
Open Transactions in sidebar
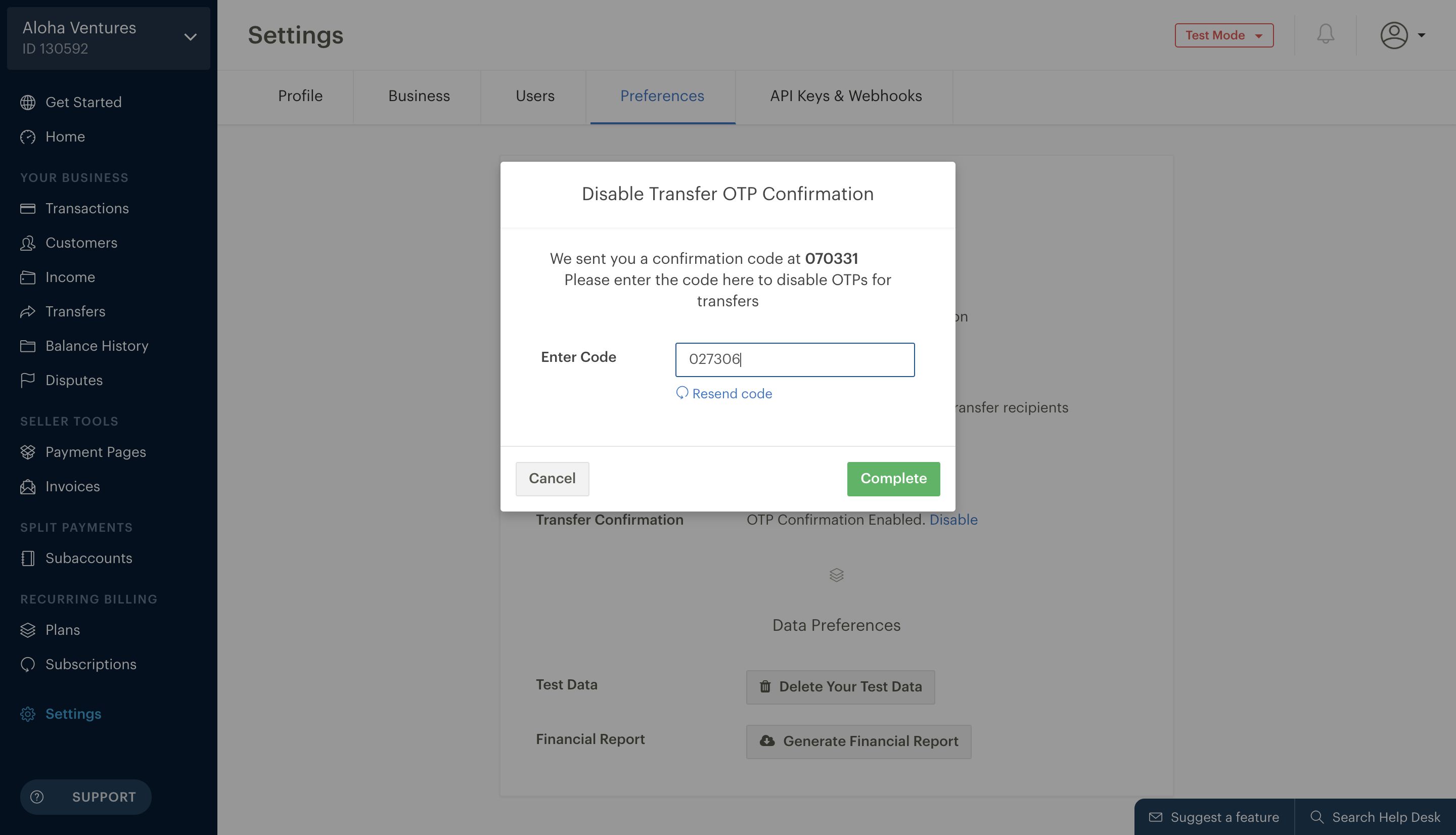coord(86,208)
